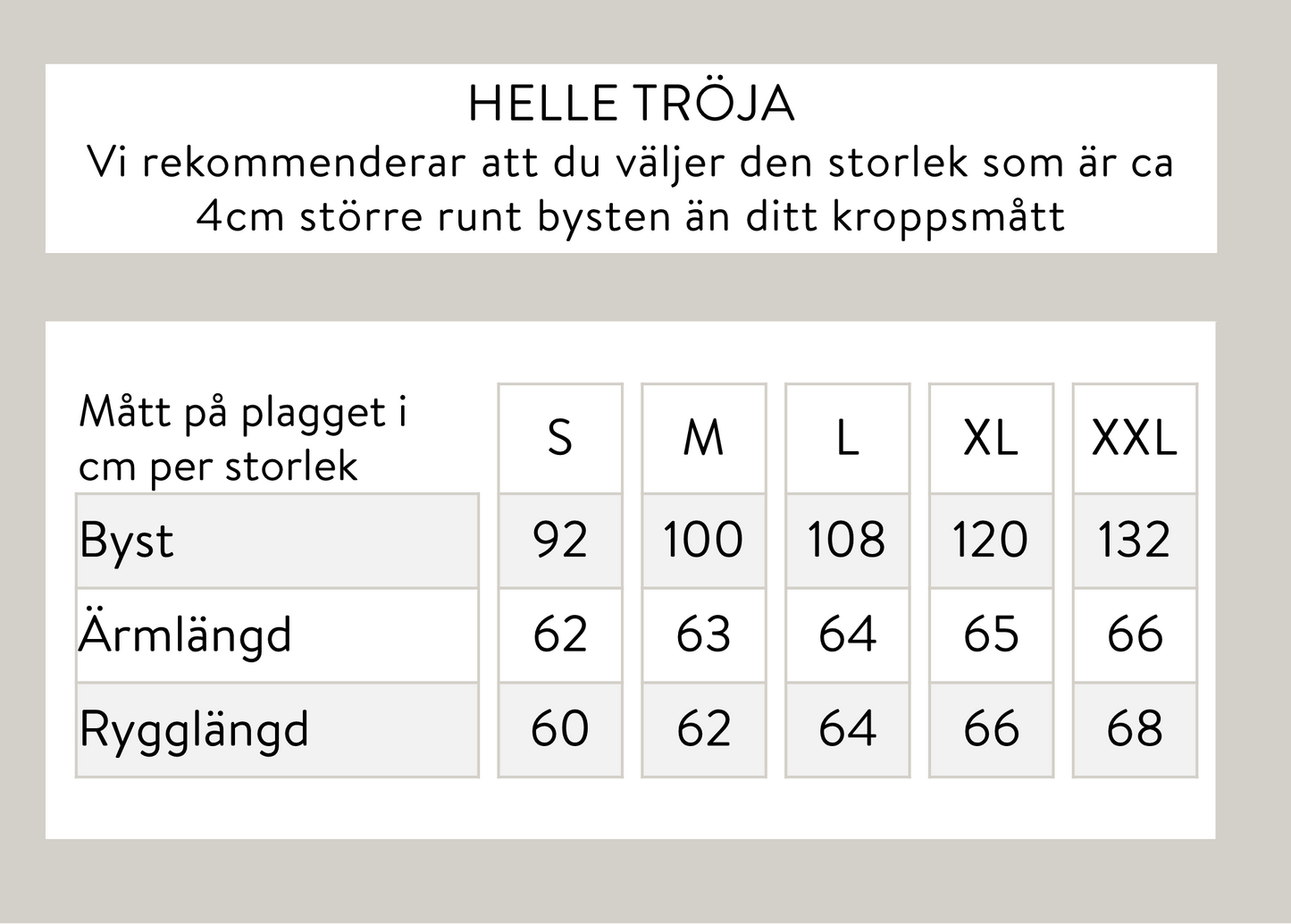Click Ärmlängd value 63 for size M
Image resolution: width=1291 pixels, height=924 pixels.
703,635
